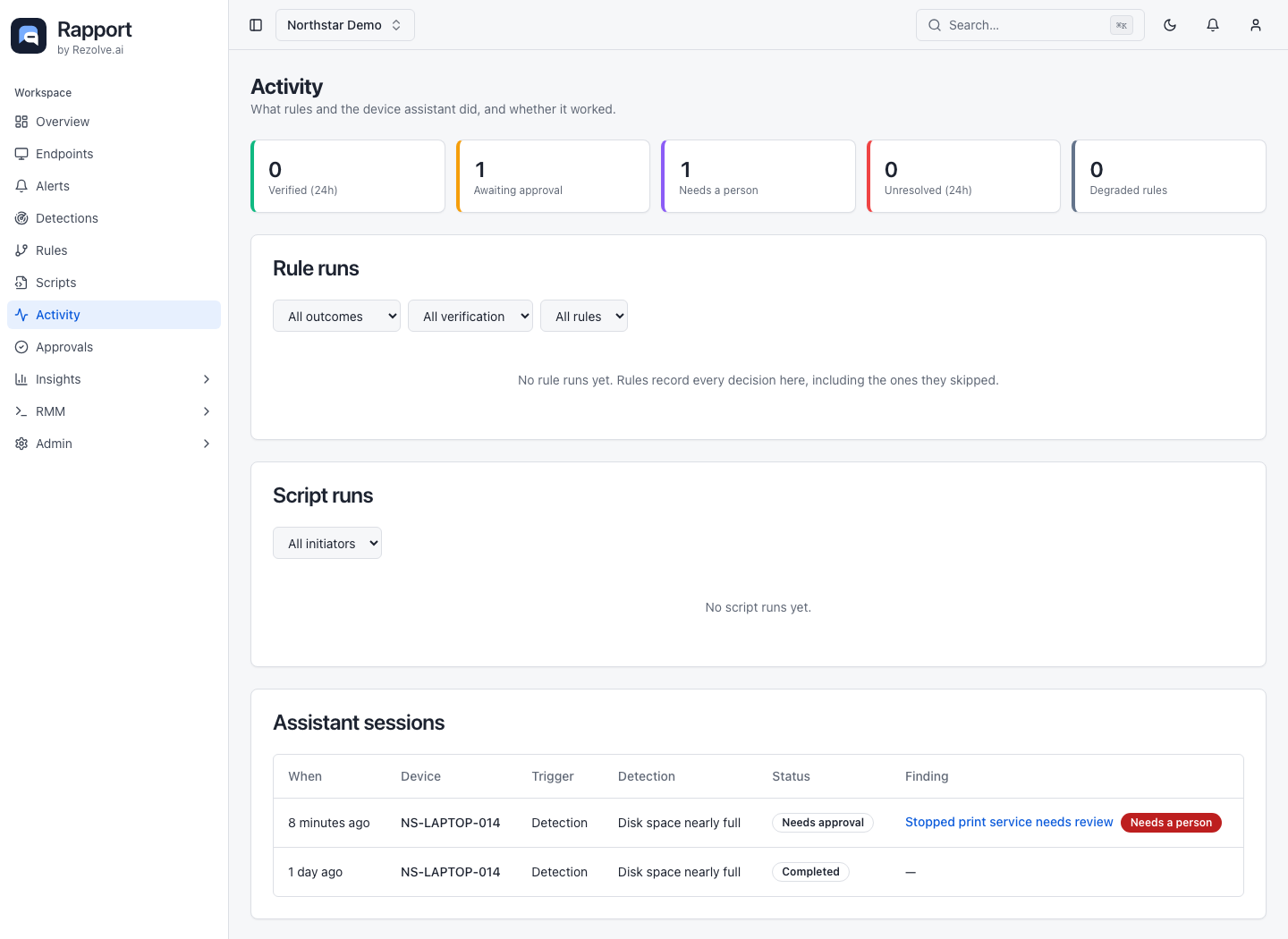The height and width of the screenshot is (939, 1288).
Task: Expand the Insights submenu chevron
Action: 207,379
